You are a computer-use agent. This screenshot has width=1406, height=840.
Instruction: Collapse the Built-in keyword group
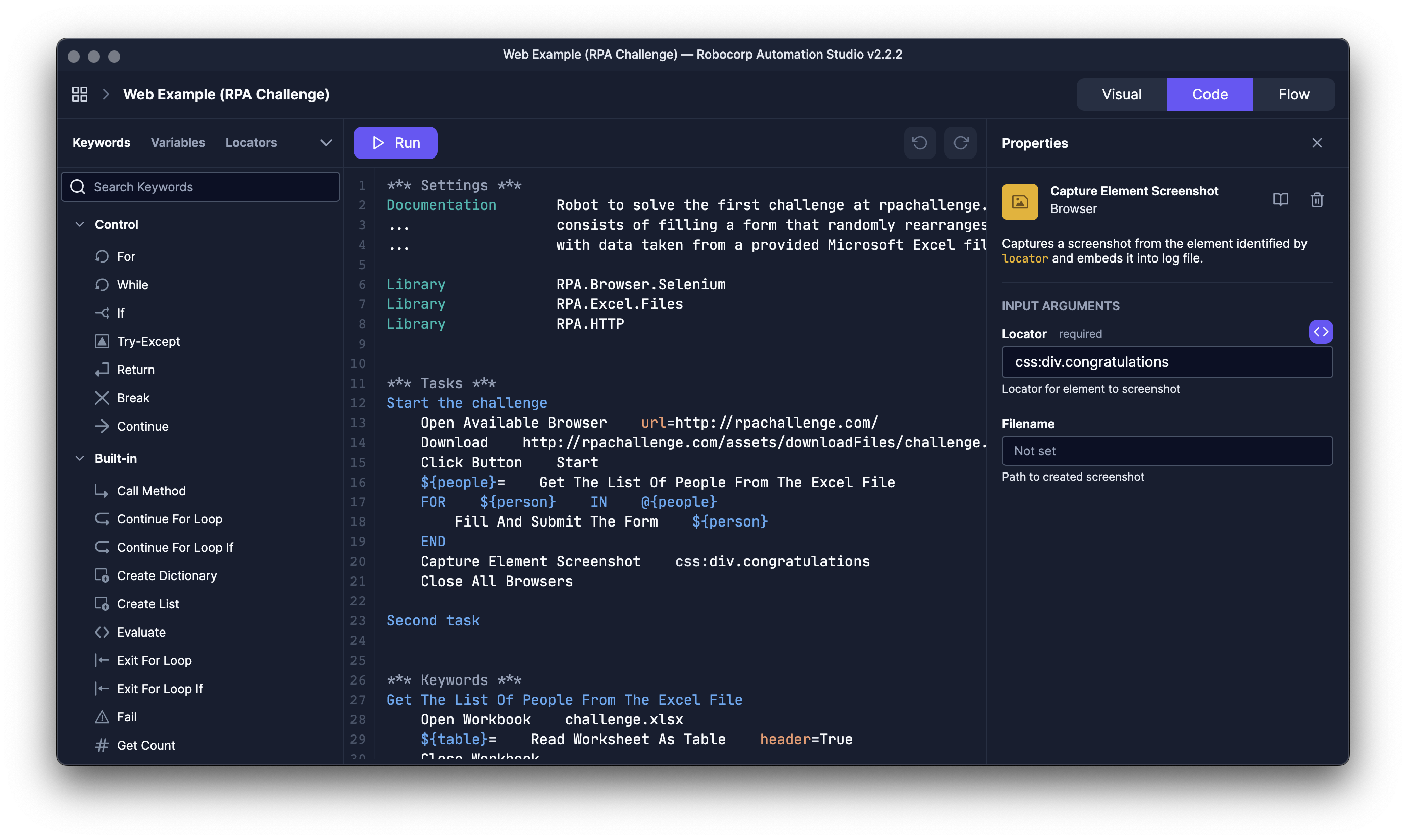point(80,458)
